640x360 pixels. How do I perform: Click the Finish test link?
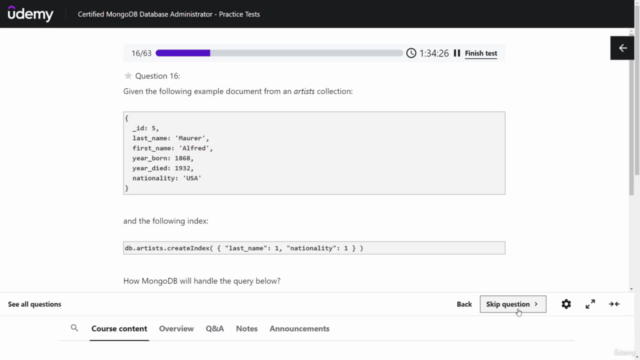pos(481,53)
